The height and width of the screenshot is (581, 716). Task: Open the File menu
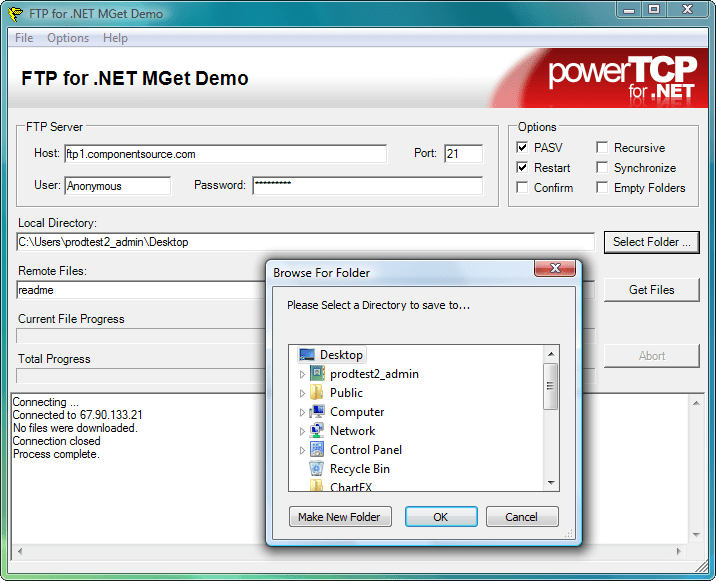point(24,38)
